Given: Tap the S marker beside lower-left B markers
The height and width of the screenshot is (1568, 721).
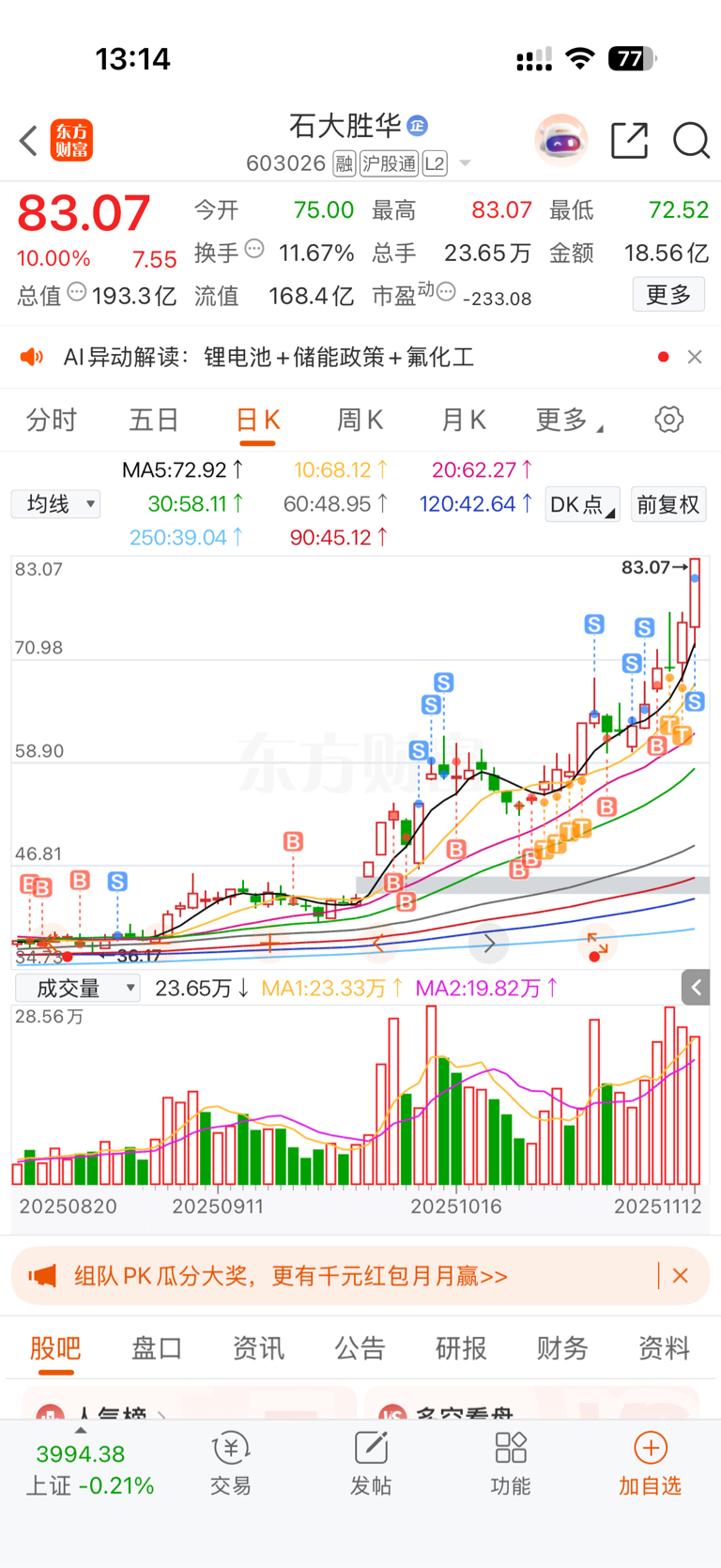Looking at the screenshot, I should click(117, 881).
